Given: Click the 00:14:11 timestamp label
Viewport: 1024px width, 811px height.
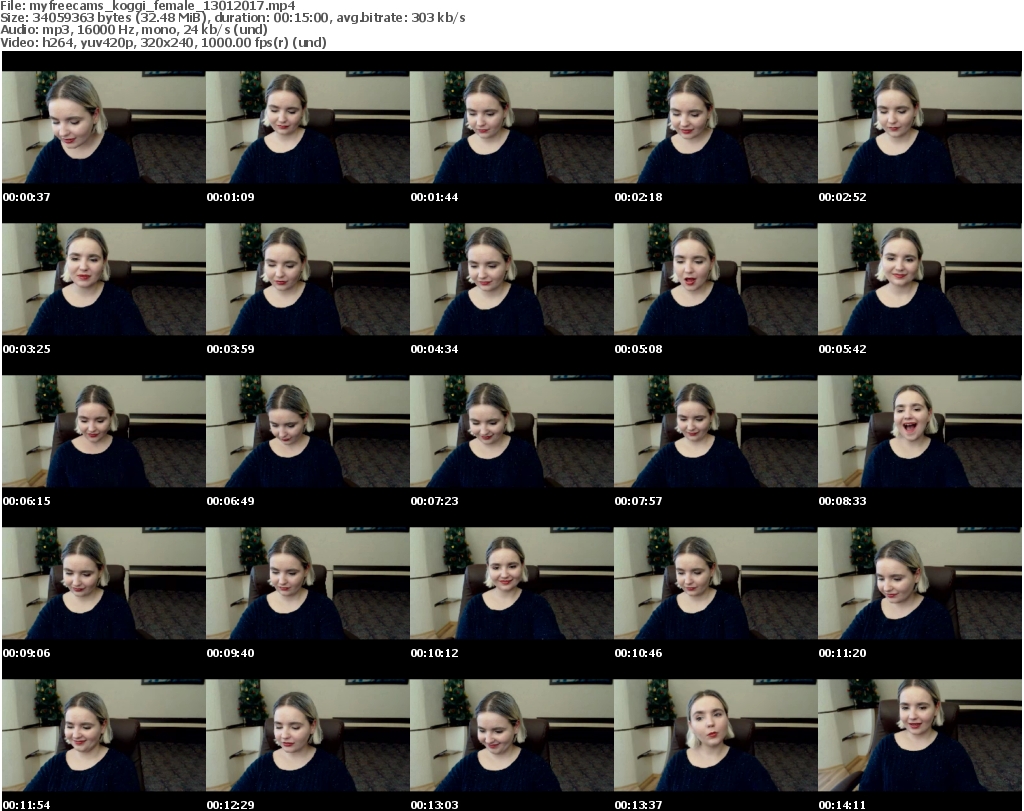Looking at the screenshot, I should tap(842, 805).
